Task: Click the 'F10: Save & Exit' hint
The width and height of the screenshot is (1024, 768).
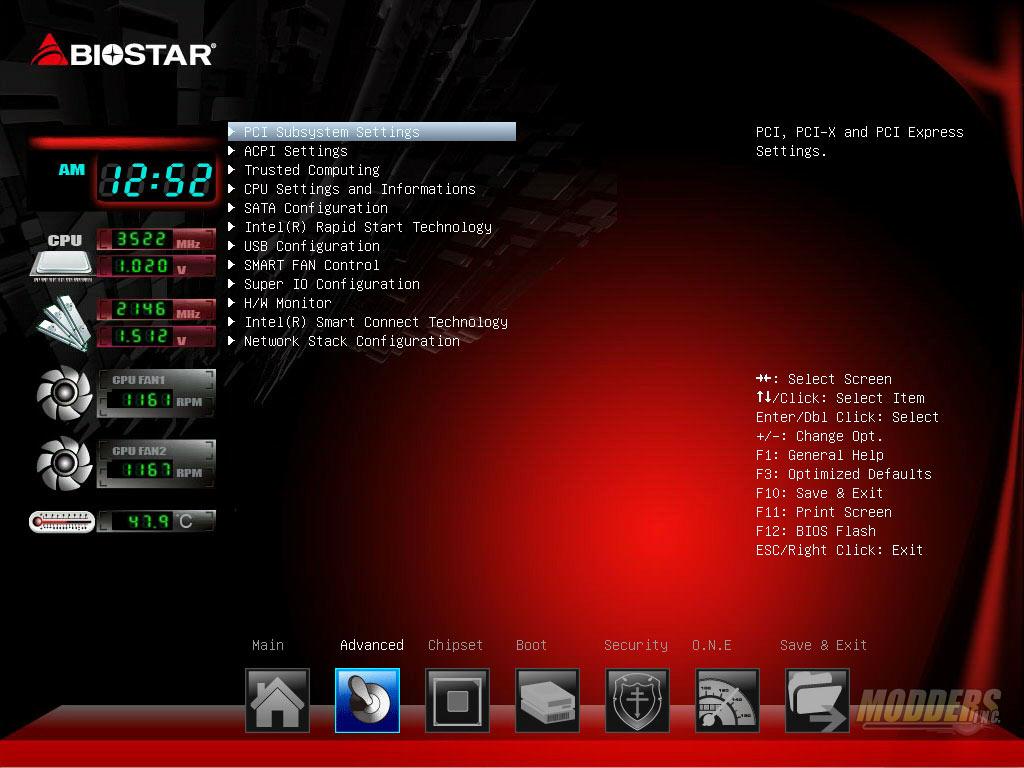Action: (819, 493)
